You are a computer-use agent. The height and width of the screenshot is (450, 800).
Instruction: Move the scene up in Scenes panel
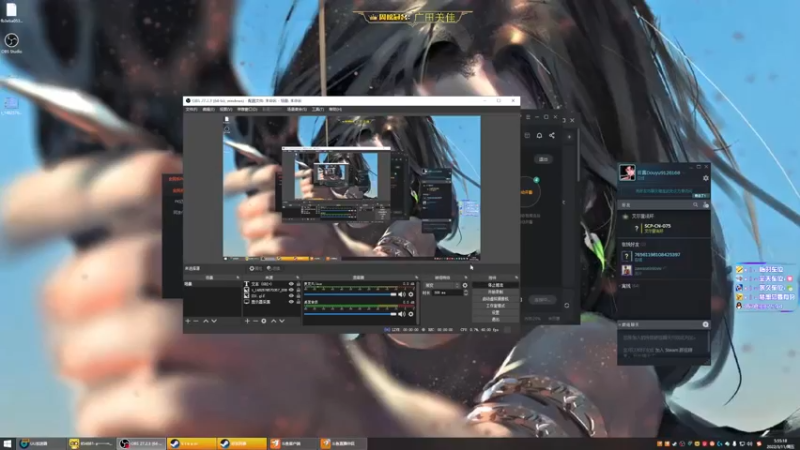pos(206,321)
